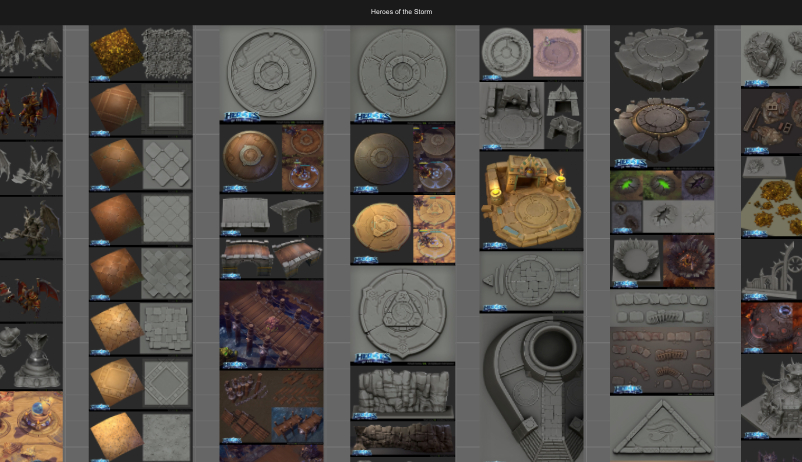Open golden sandstone disc with triangle emblem

(x=403, y=230)
